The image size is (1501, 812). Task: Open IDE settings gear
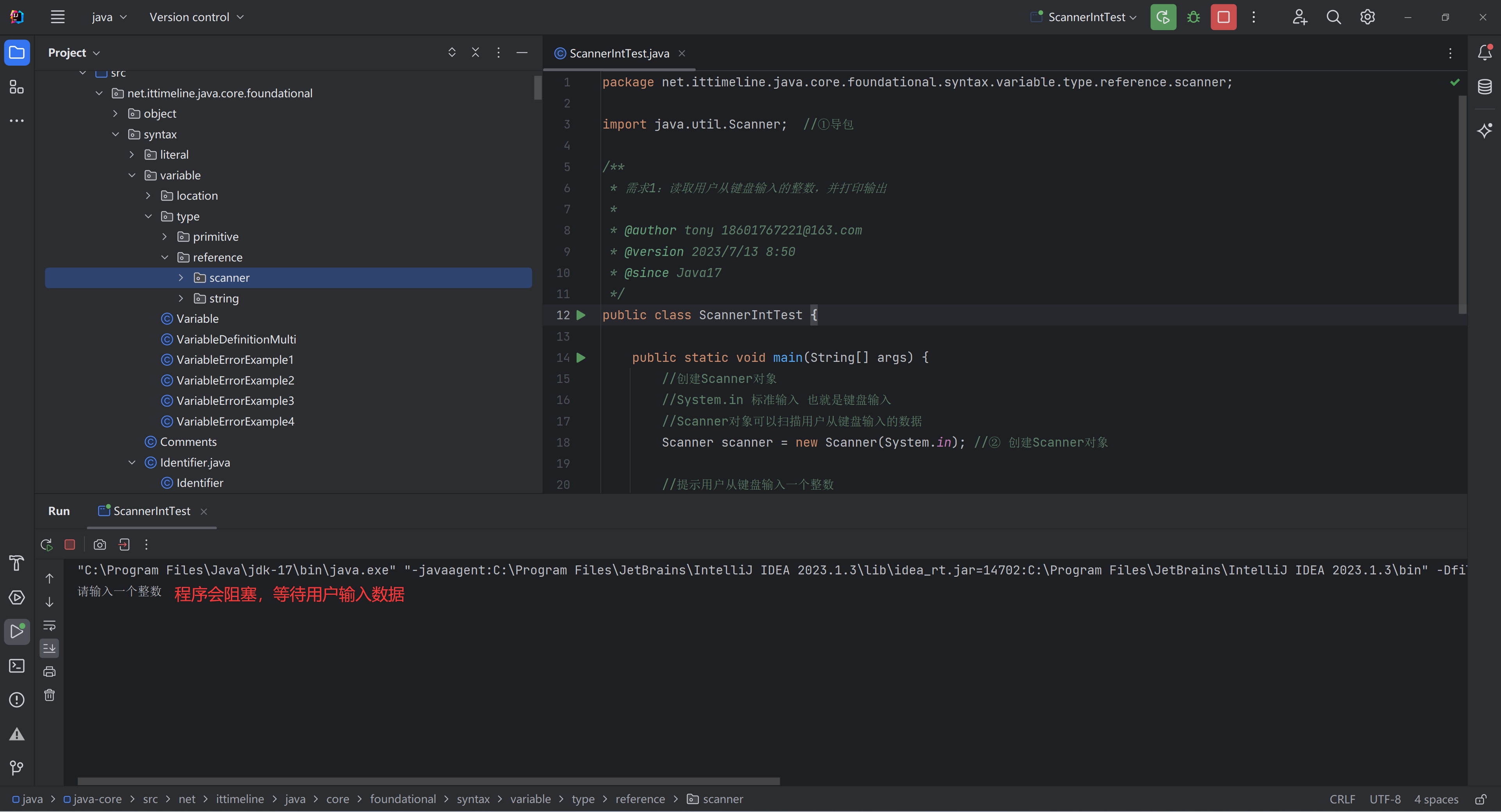click(x=1368, y=17)
